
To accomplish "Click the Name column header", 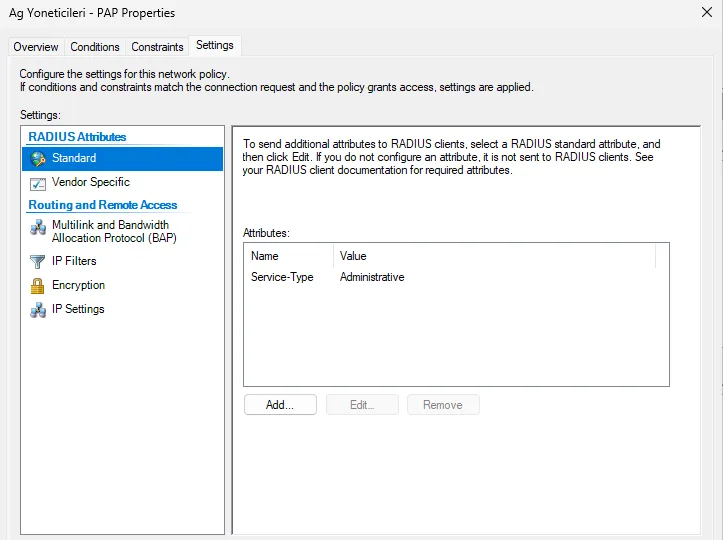I will [x=289, y=256].
